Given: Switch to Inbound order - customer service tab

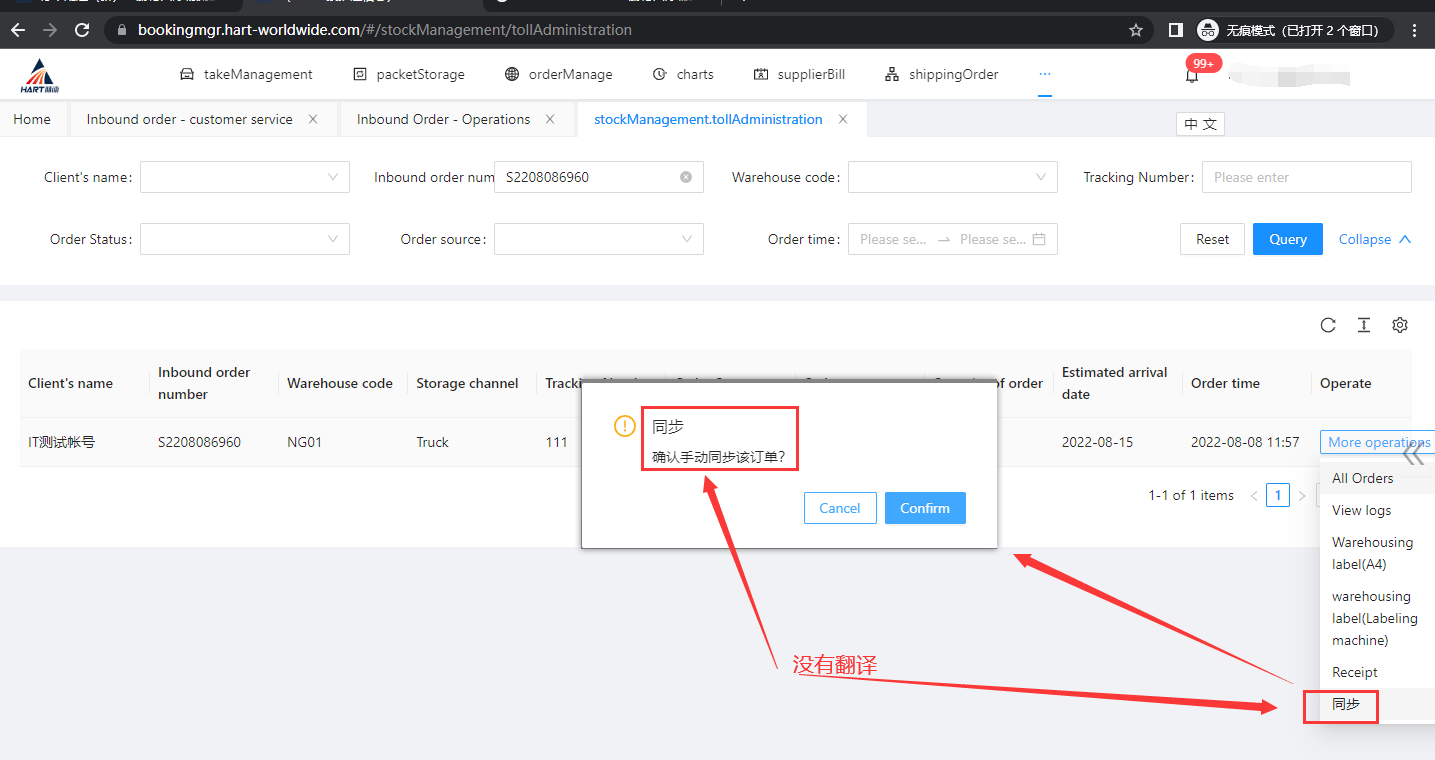Looking at the screenshot, I should [x=189, y=119].
